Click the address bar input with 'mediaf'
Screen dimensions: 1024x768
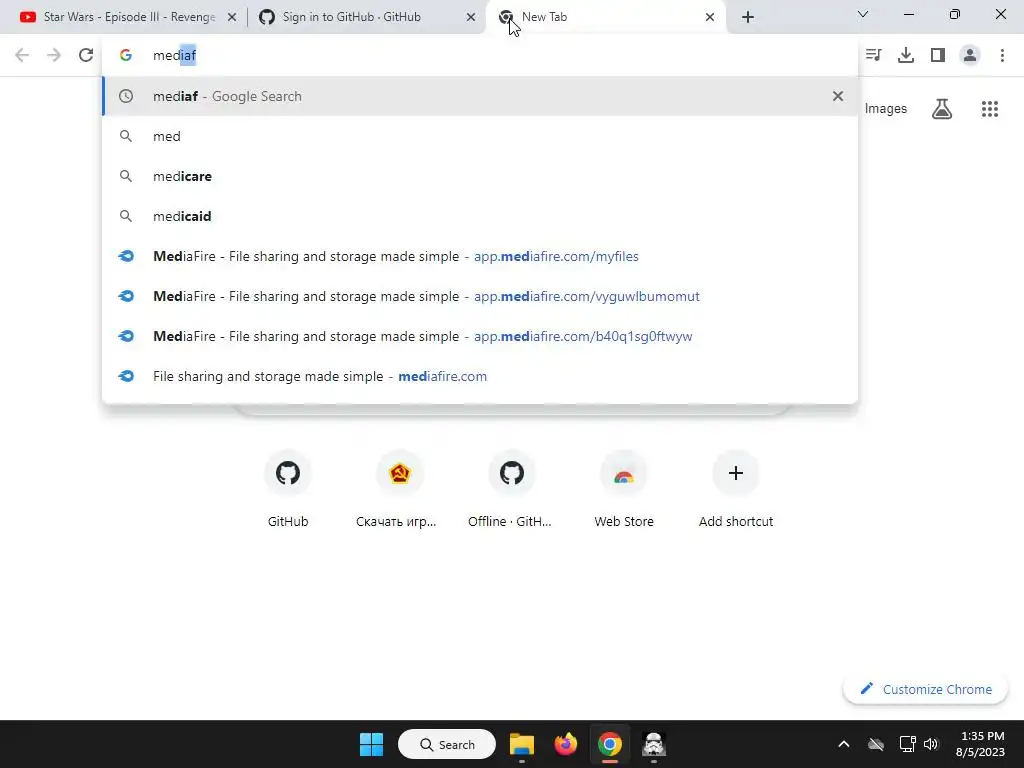pyautogui.click(x=480, y=56)
